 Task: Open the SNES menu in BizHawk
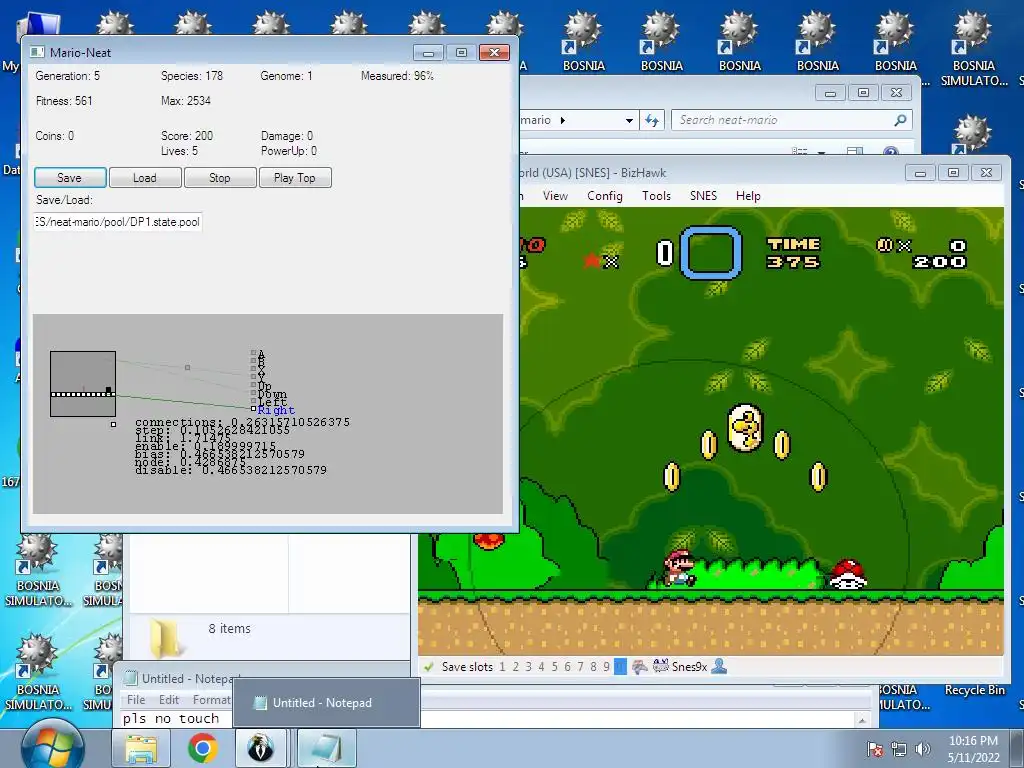coord(703,196)
